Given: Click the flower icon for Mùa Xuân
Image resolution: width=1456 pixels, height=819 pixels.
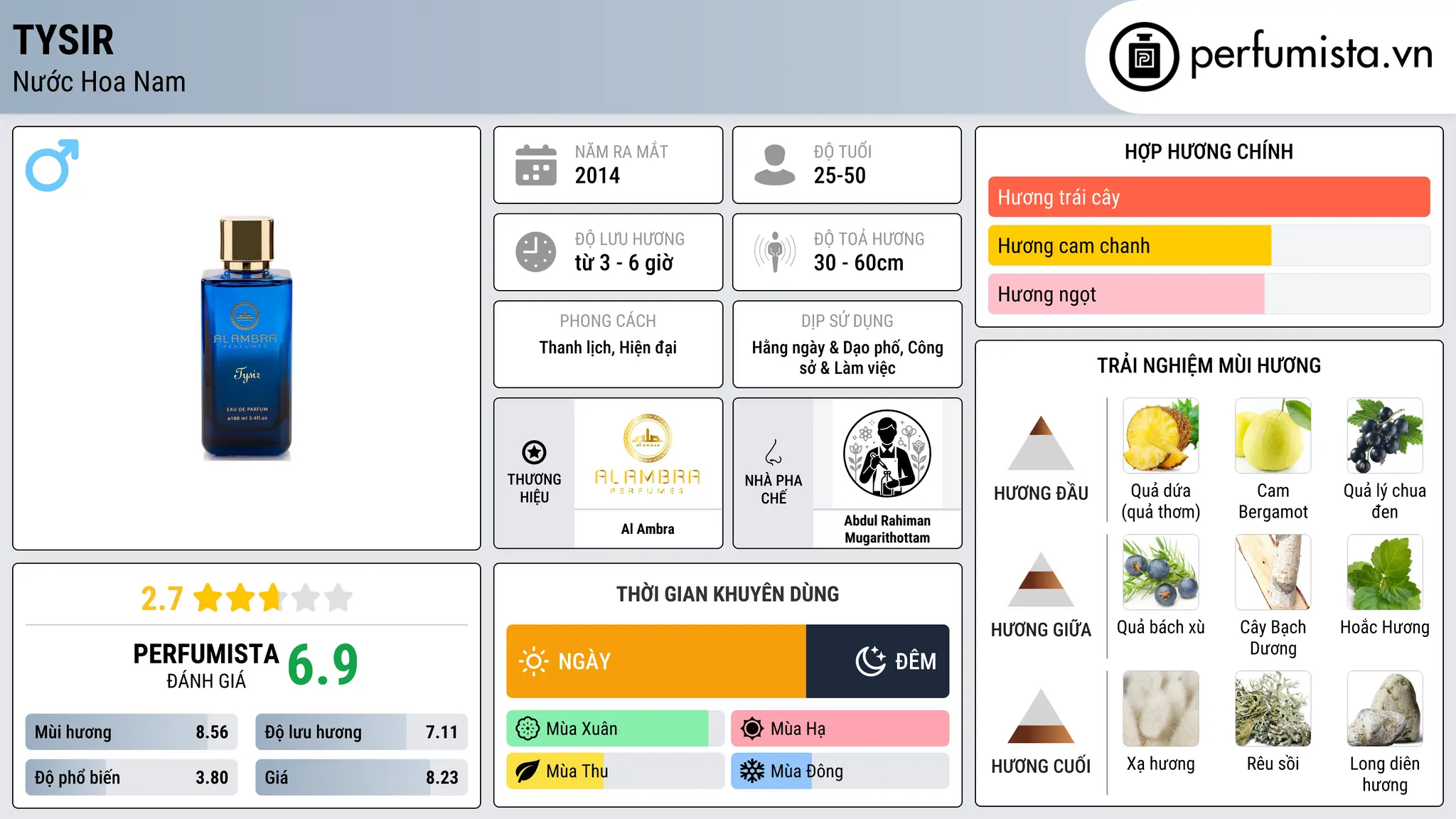Looking at the screenshot, I should [x=528, y=729].
